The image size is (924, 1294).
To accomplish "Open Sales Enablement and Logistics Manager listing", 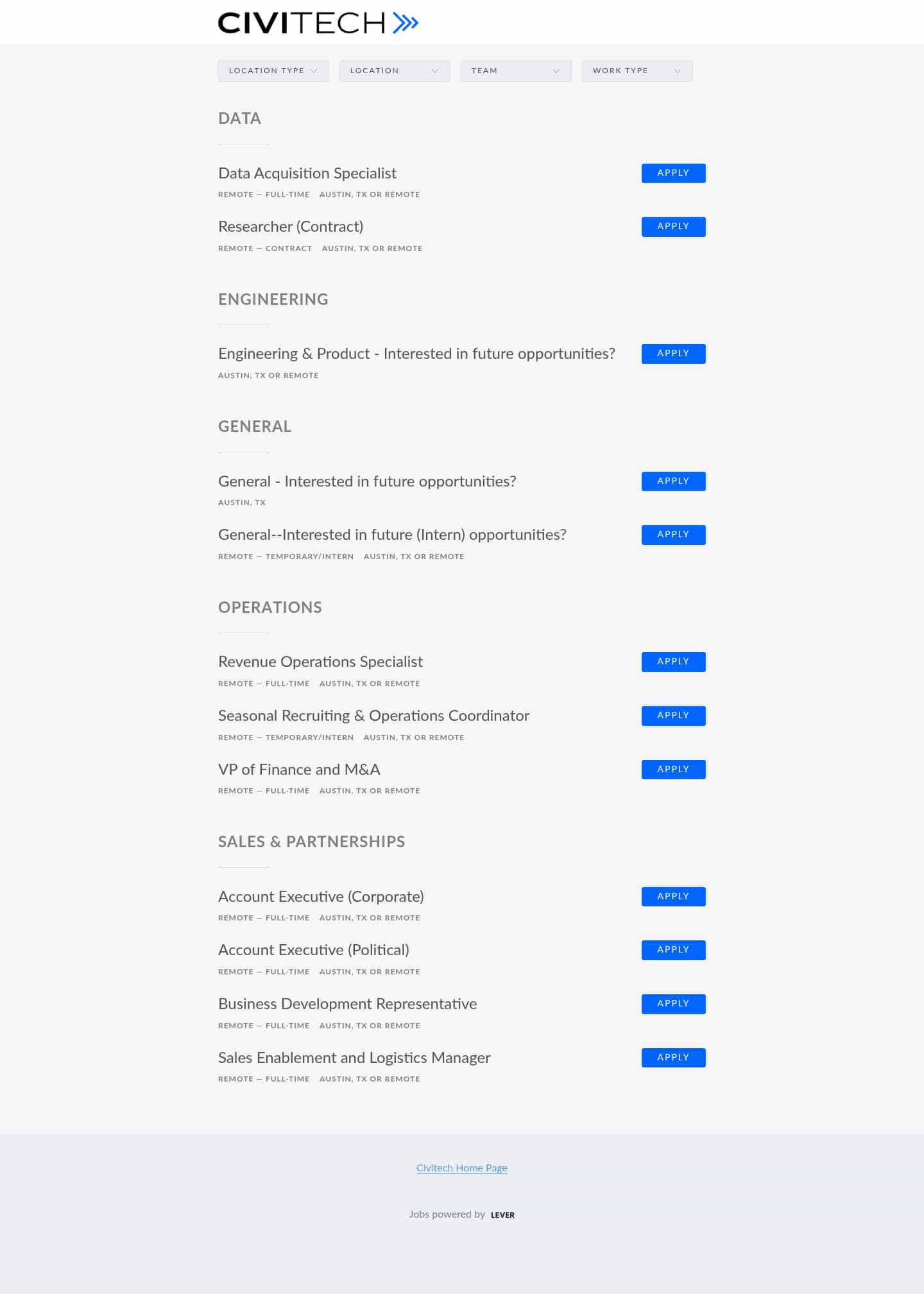I will coord(354,1058).
